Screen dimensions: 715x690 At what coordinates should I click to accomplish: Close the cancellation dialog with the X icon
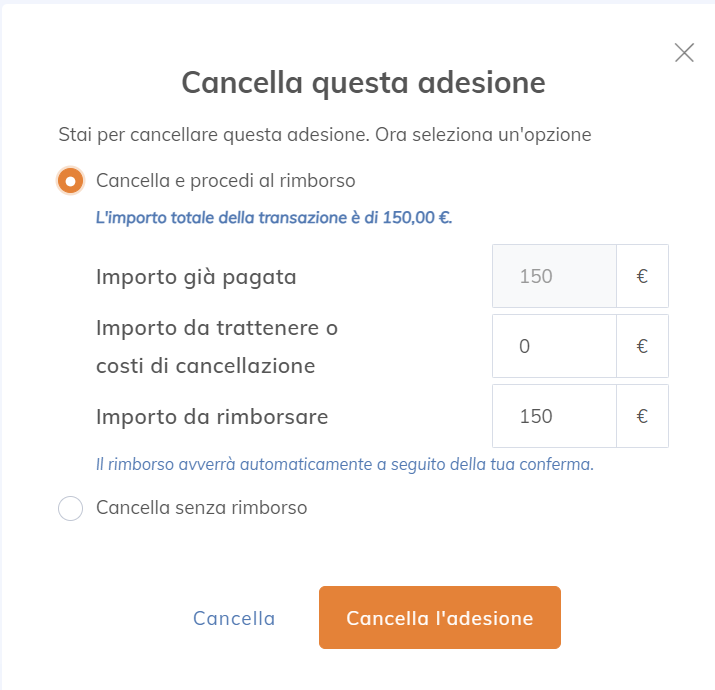pos(684,53)
